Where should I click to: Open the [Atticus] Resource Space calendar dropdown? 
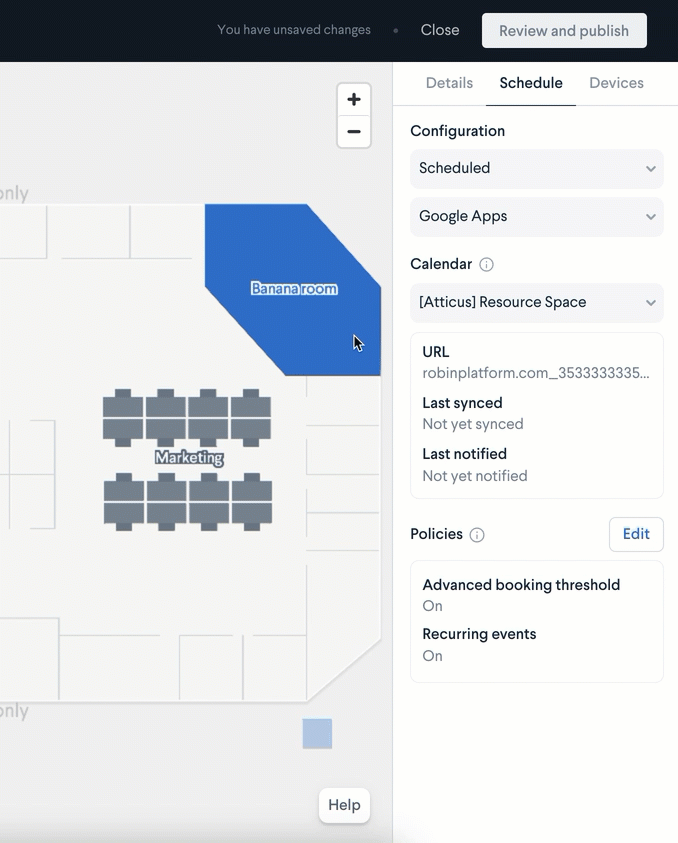(x=536, y=302)
